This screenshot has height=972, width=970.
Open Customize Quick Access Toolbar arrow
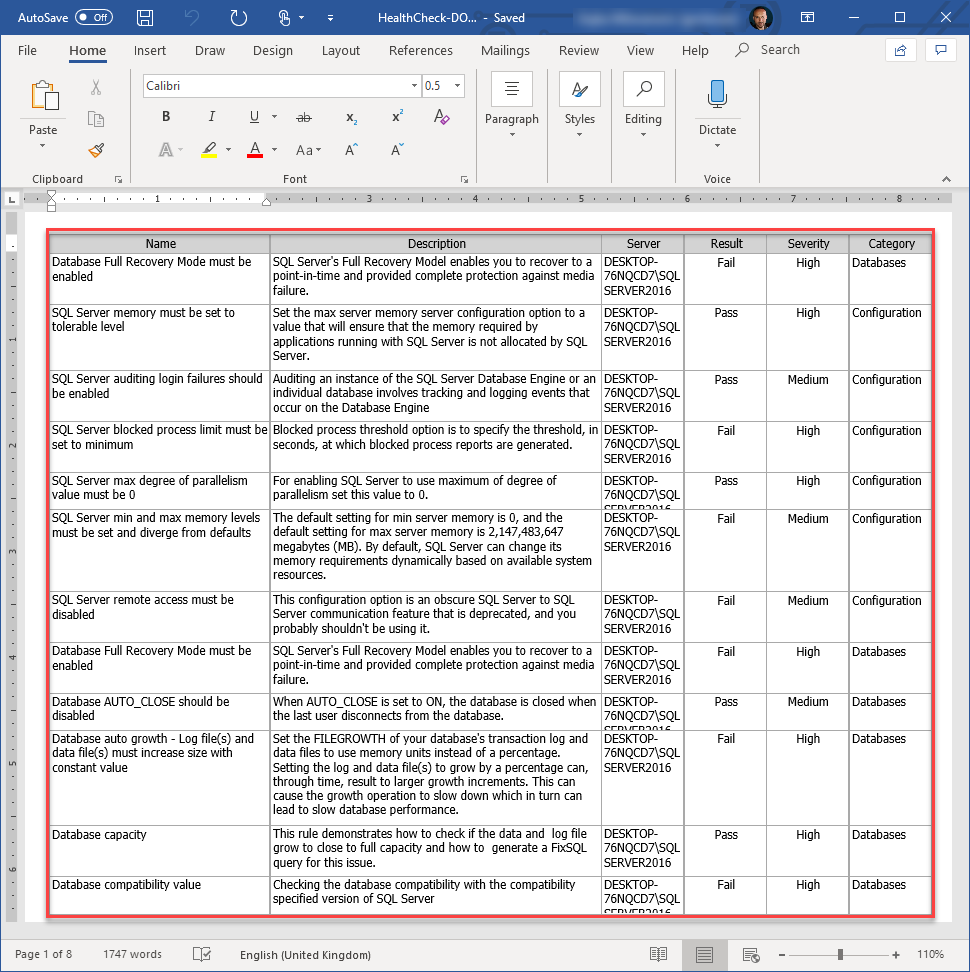click(330, 18)
